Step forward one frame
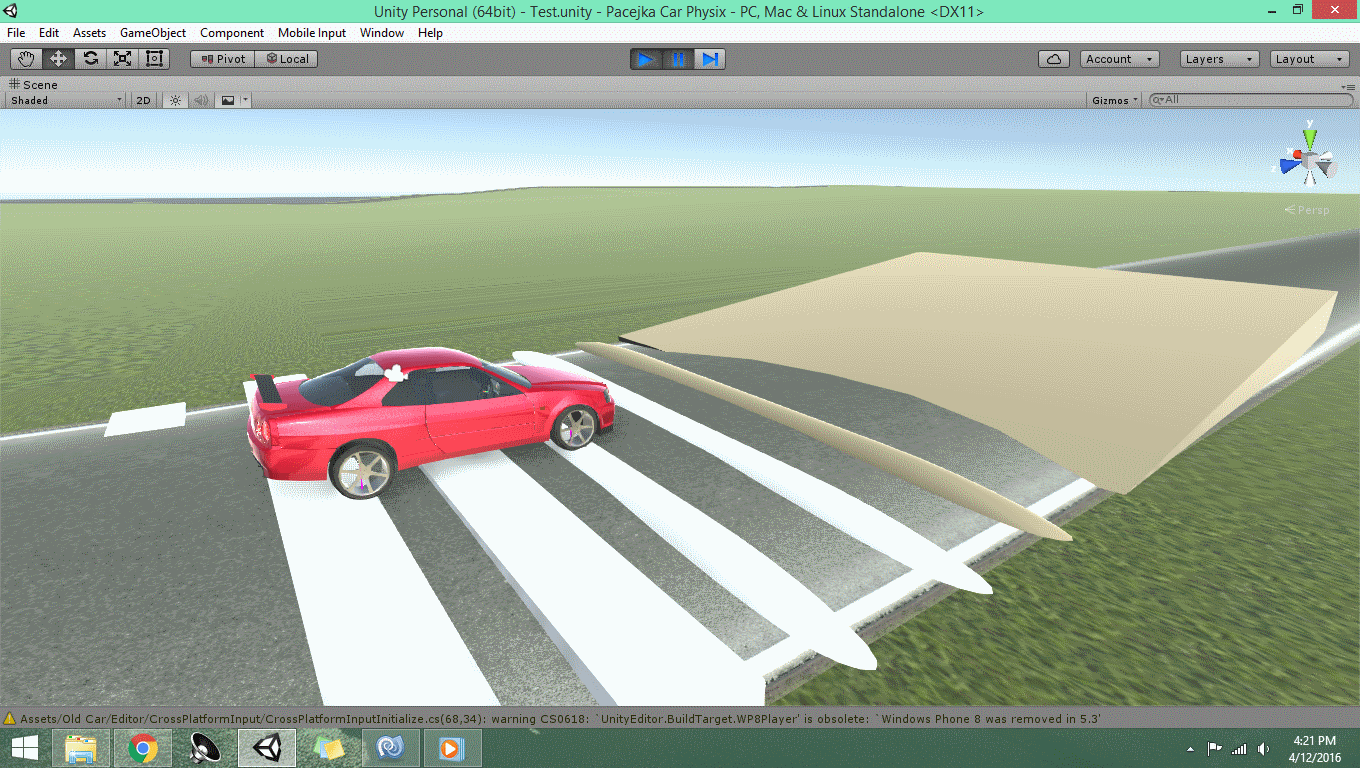Screen dimensions: 1360x768 710,59
